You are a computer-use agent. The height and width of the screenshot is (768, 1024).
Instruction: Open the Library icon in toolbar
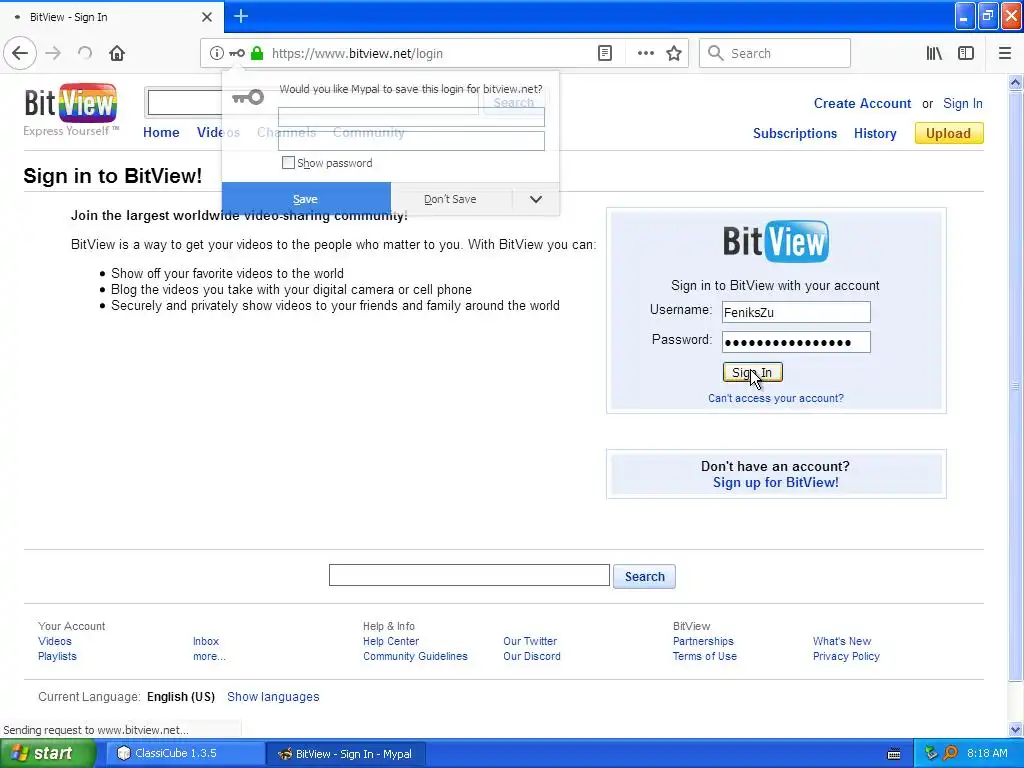point(935,53)
